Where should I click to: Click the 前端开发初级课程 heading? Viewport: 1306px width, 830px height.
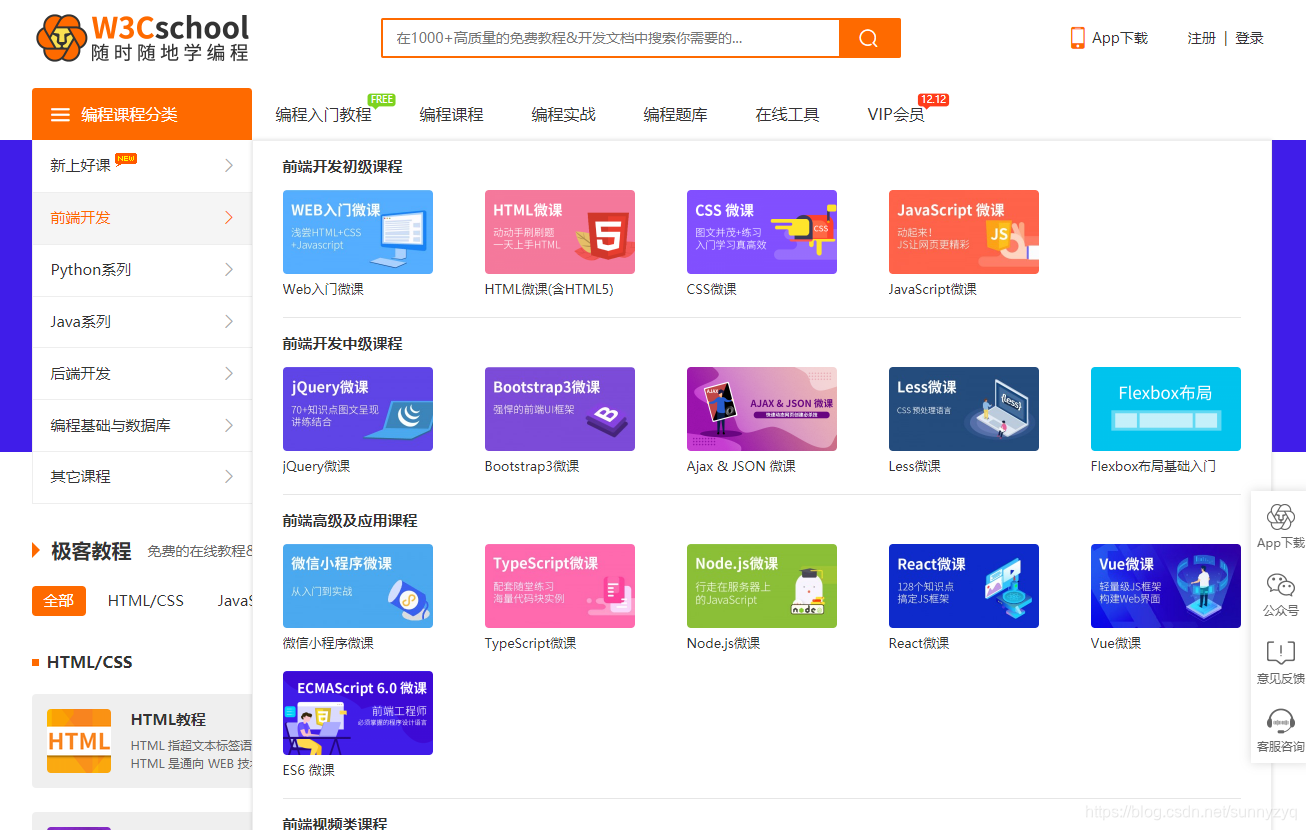(x=343, y=167)
